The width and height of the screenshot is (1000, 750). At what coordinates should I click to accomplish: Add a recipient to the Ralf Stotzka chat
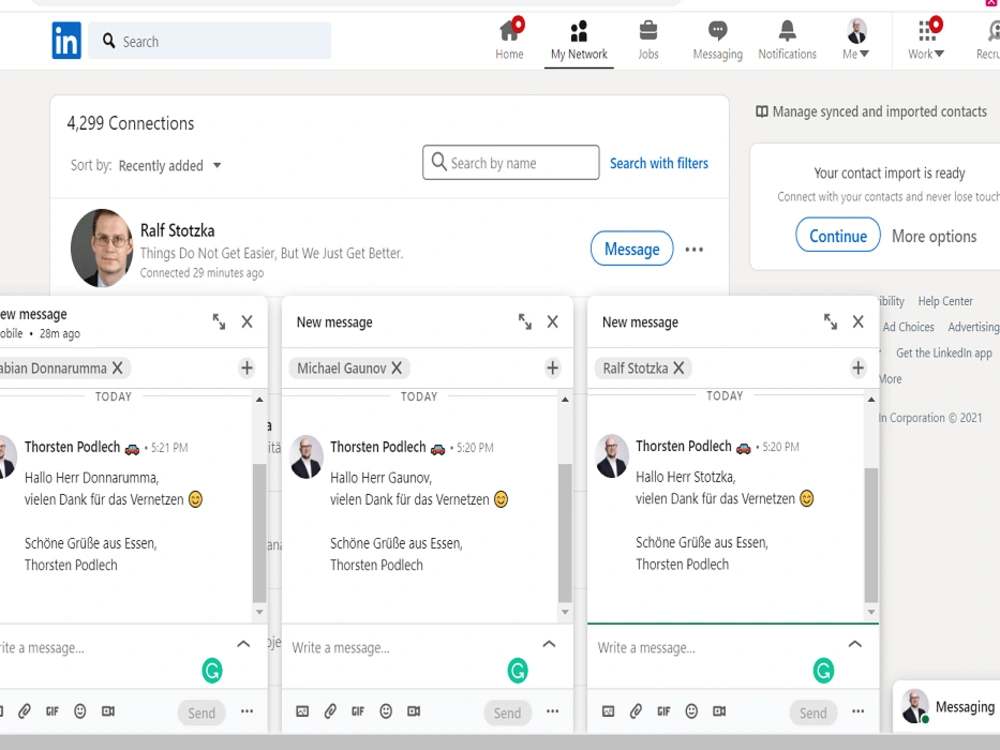[858, 368]
